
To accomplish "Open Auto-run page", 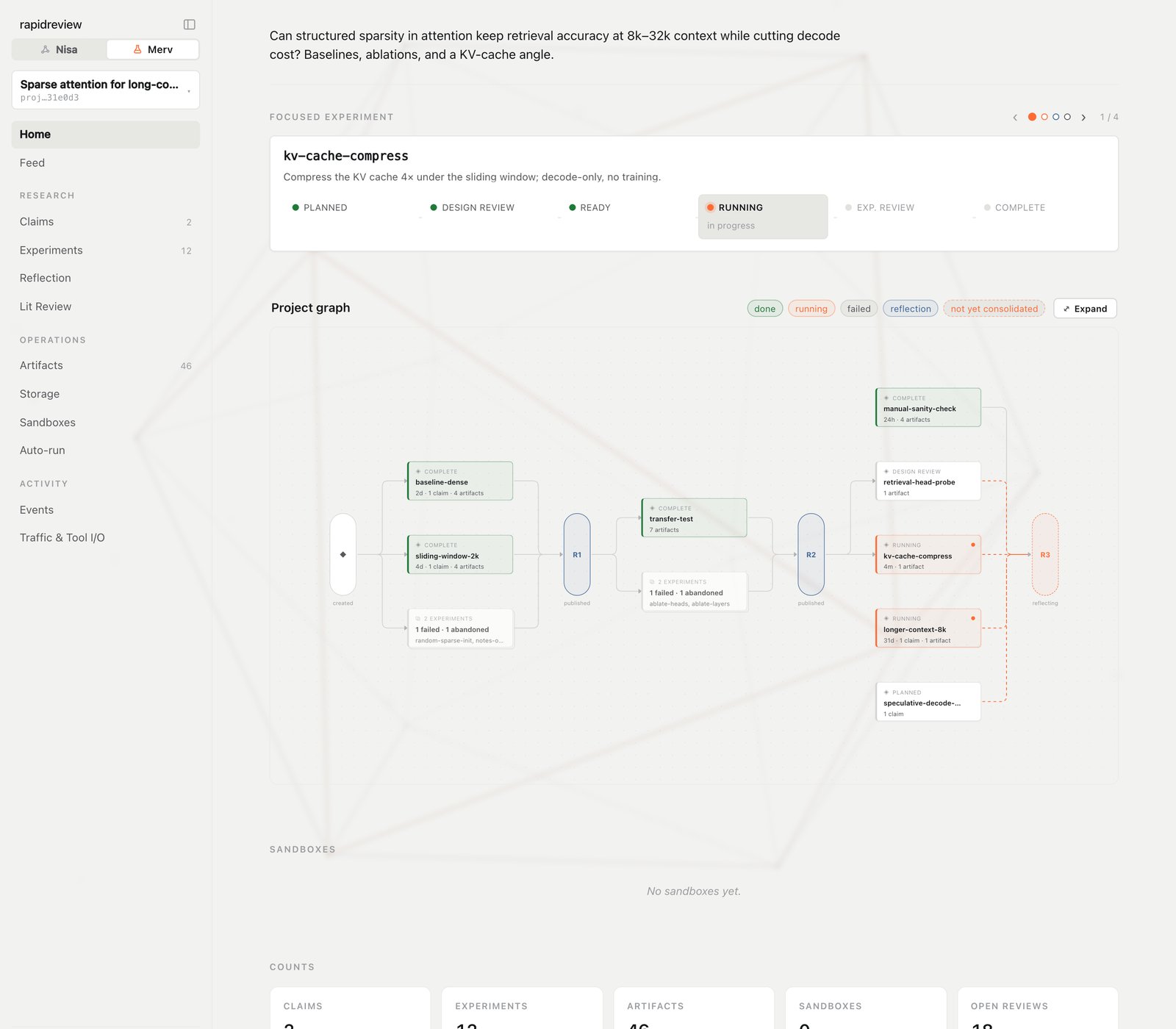I will (106, 451).
